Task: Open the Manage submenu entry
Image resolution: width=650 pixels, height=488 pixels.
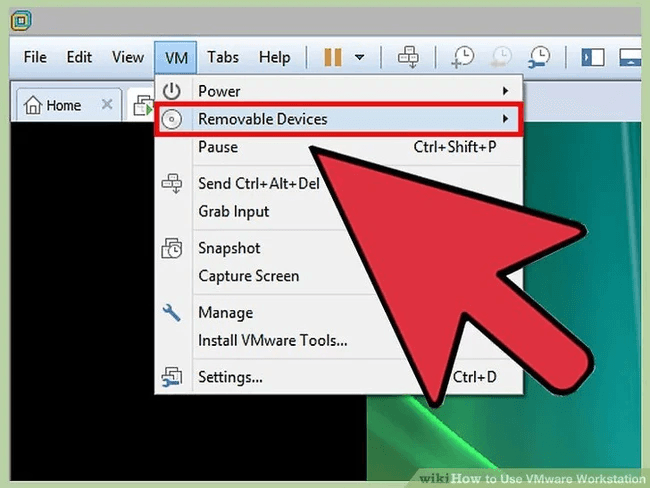Action: coord(226,313)
